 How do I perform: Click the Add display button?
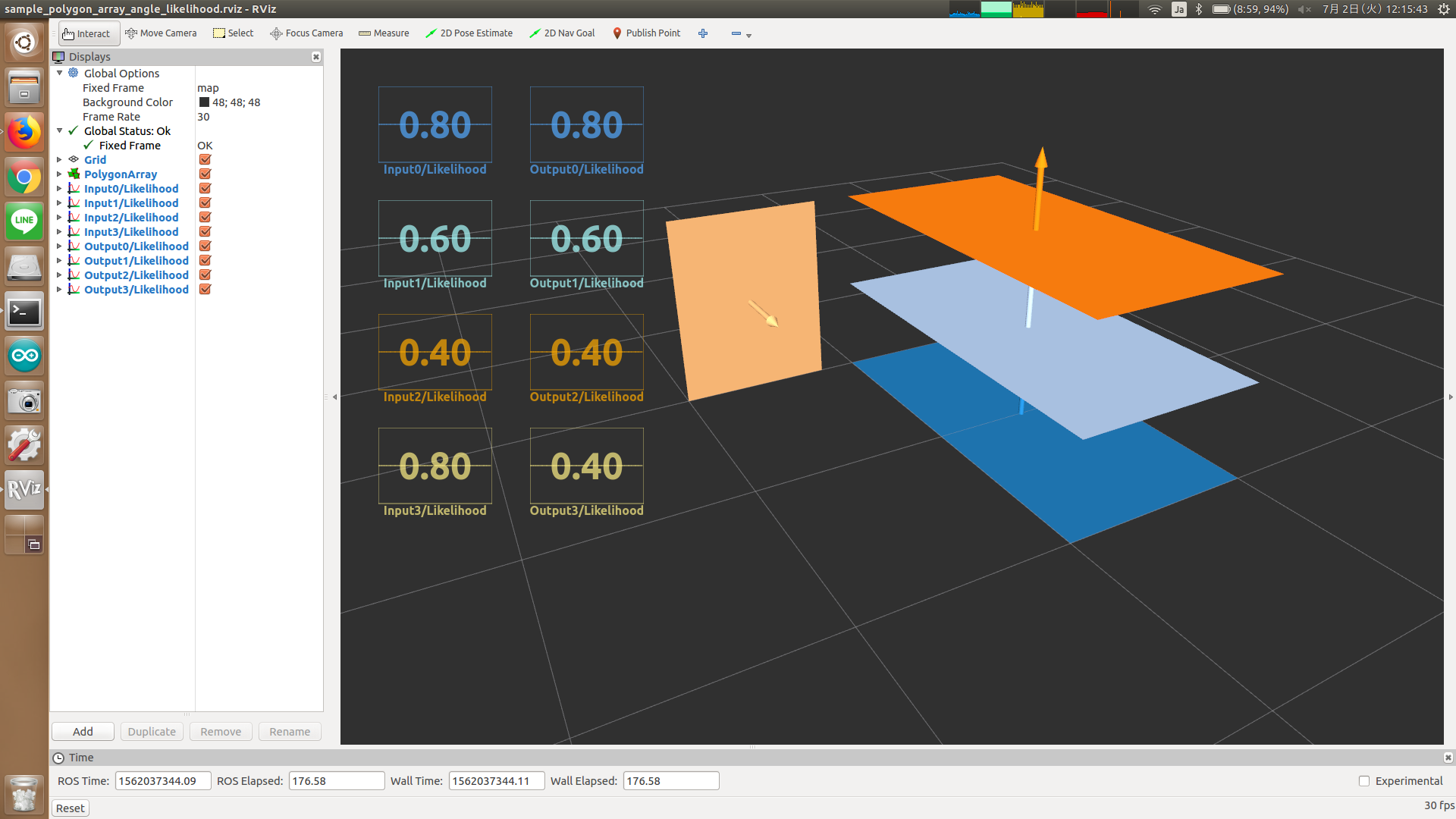[83, 732]
